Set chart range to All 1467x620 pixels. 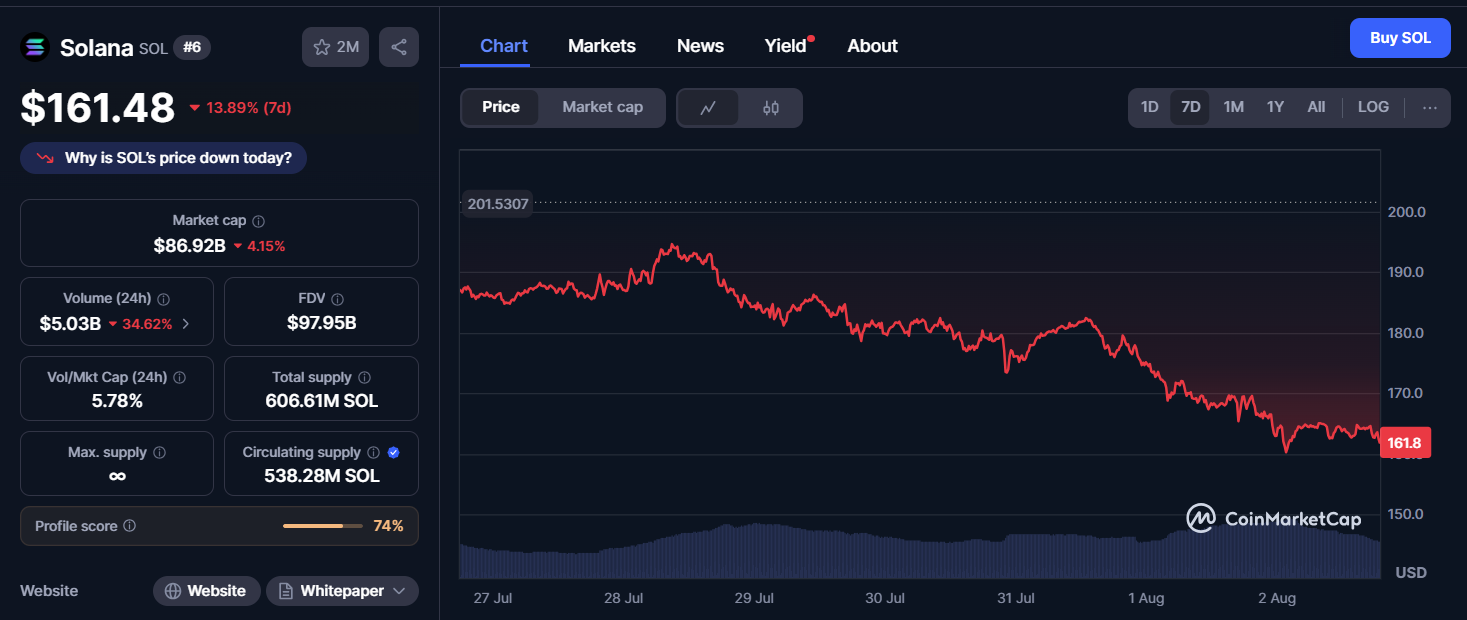pos(1316,107)
